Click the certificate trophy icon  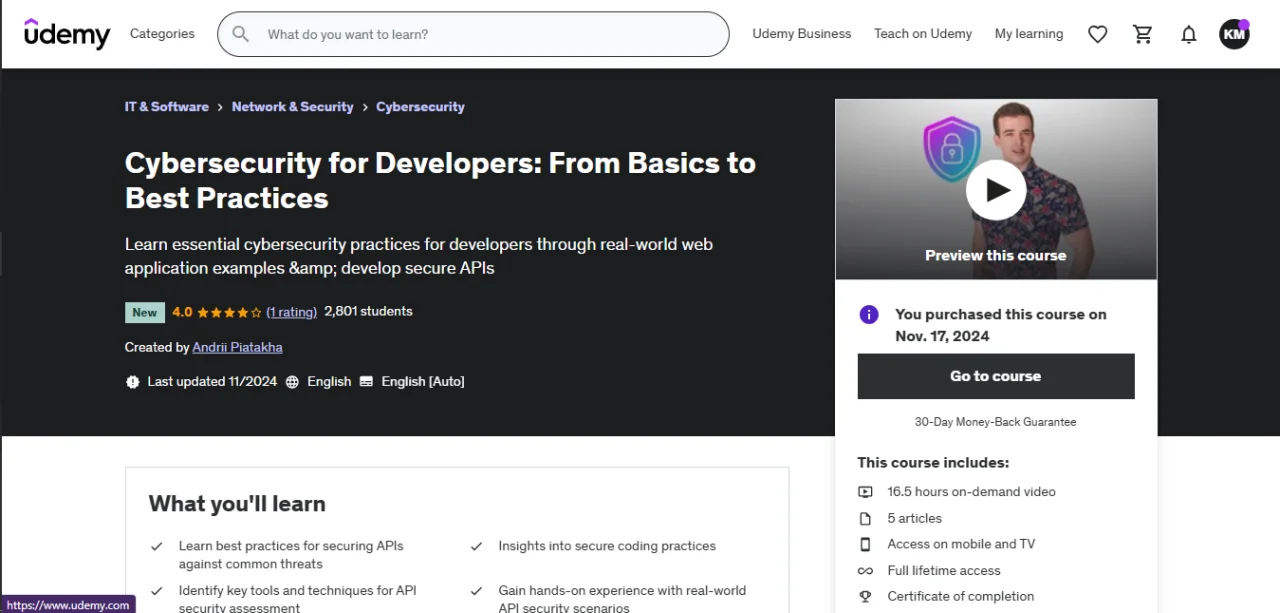[865, 596]
